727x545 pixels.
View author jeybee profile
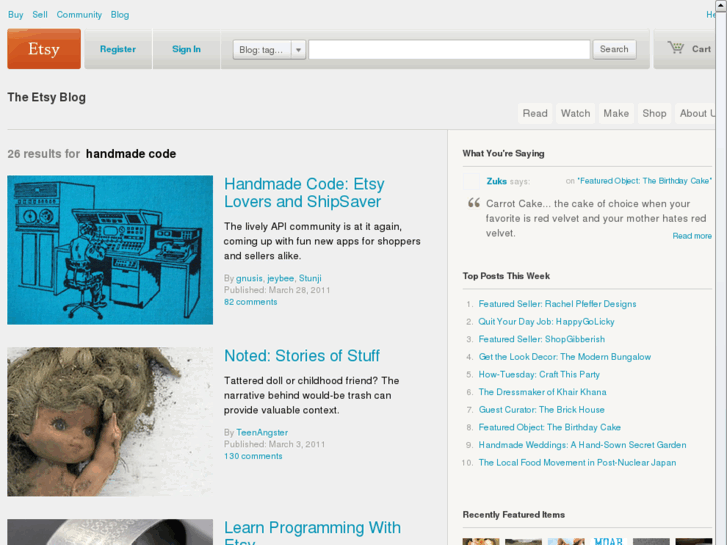281,278
